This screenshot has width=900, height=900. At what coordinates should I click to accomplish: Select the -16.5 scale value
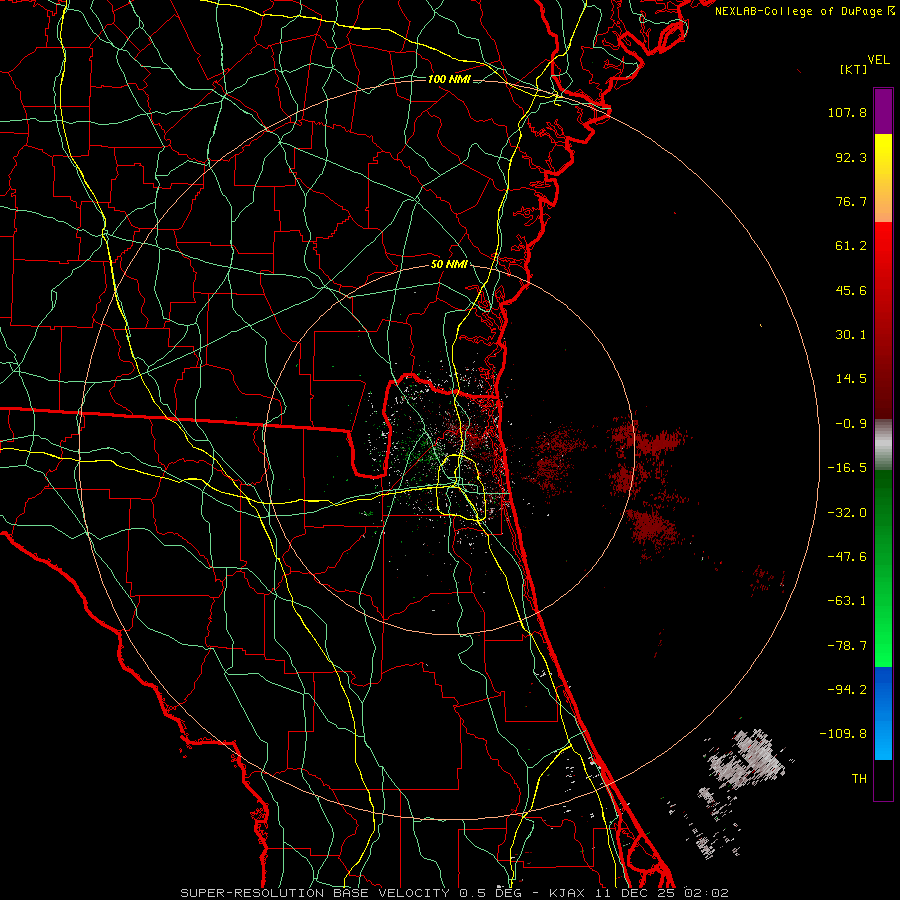click(847, 468)
